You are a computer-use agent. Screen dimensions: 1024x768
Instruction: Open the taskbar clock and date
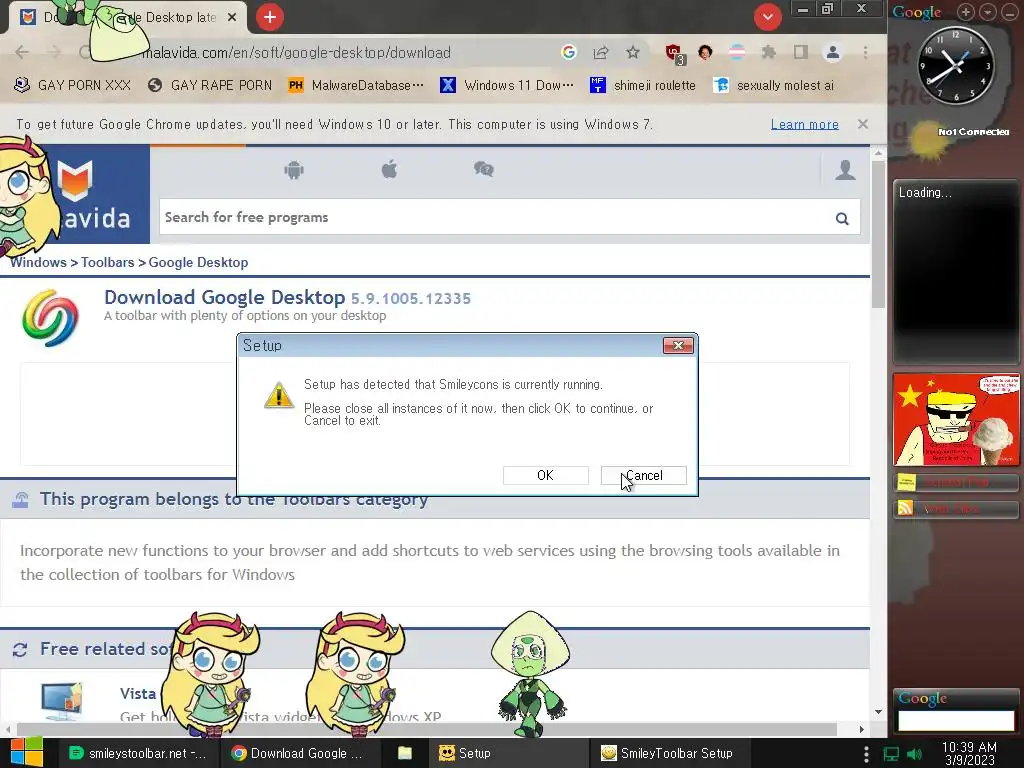969,753
